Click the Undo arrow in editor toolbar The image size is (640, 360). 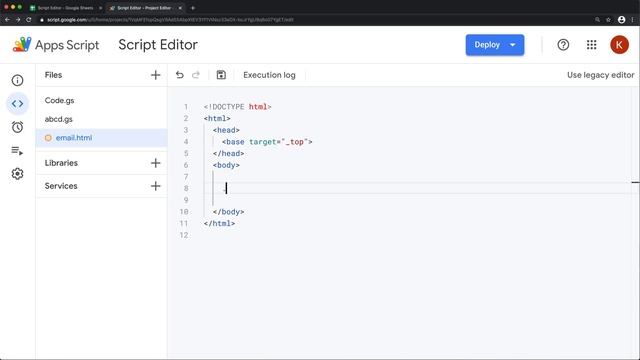point(180,75)
